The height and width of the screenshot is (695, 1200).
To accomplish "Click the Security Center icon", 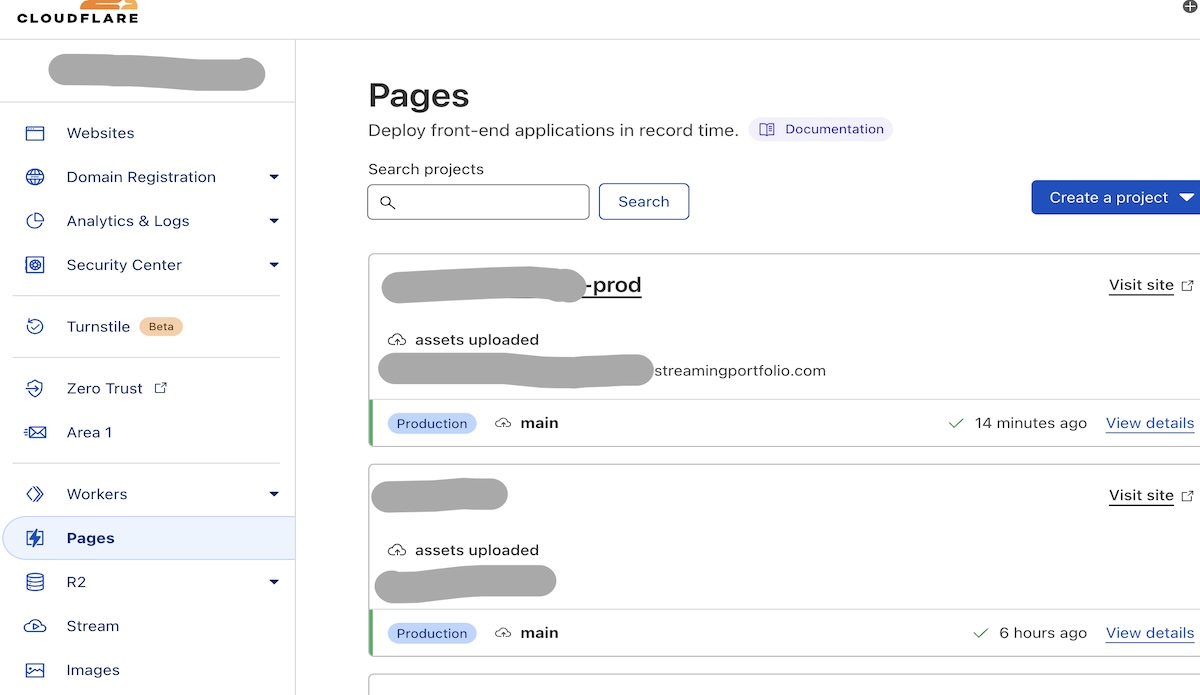I will coord(35,265).
